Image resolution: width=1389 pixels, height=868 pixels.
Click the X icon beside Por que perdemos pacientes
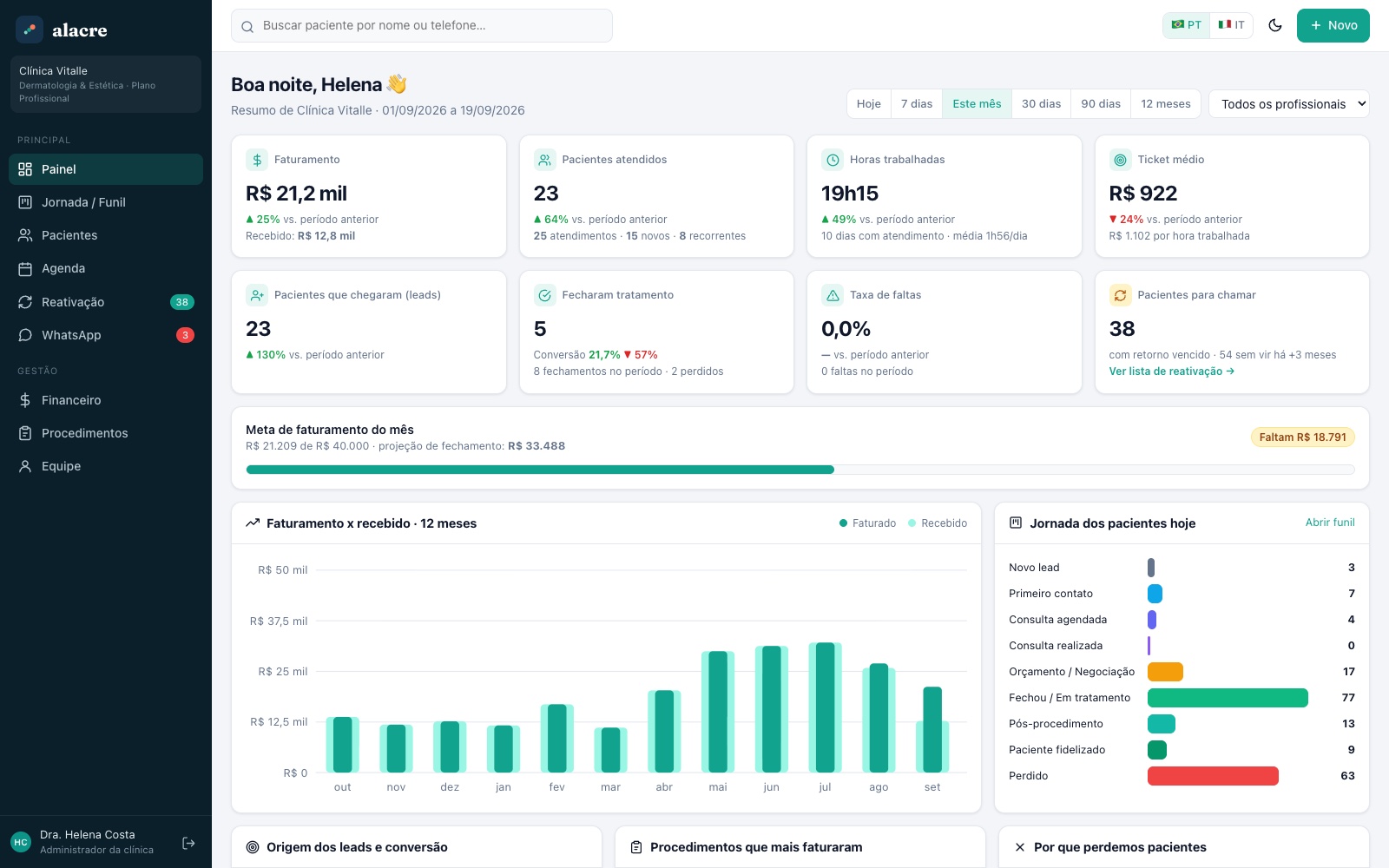[1020, 847]
